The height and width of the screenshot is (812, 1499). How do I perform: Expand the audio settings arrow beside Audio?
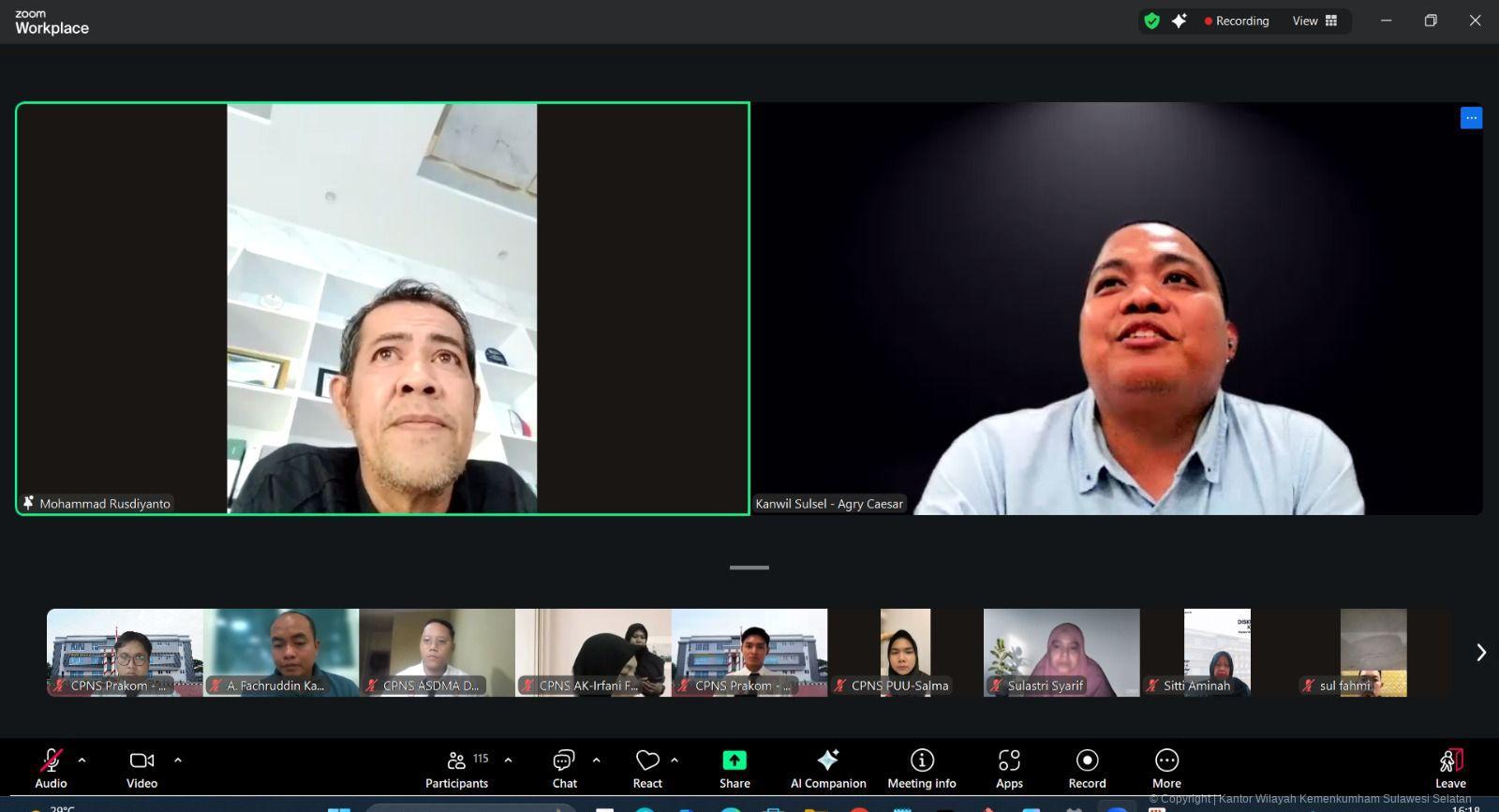(x=82, y=760)
